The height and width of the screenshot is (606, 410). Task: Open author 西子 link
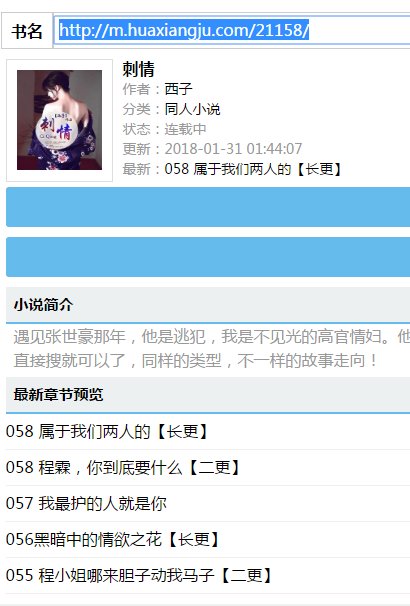pyautogui.click(x=179, y=89)
